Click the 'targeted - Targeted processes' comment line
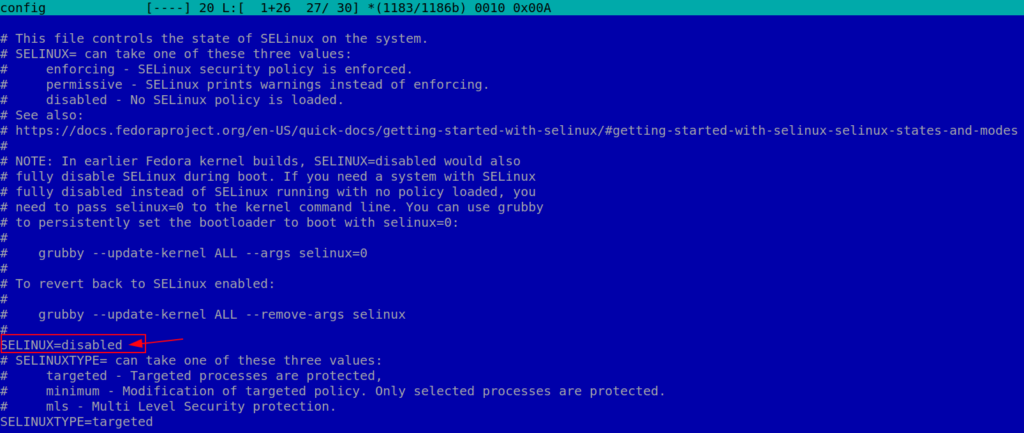This screenshot has height=433, width=1024. click(213, 375)
